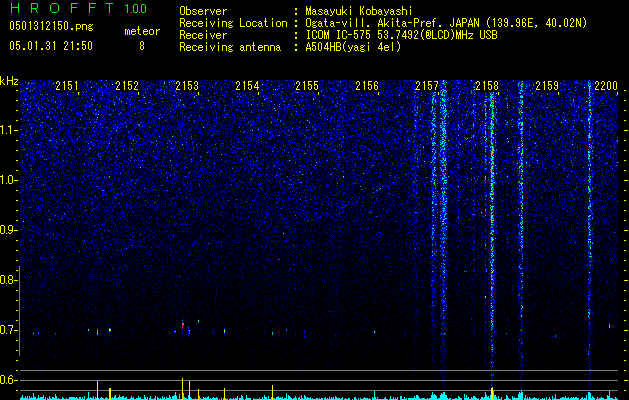This screenshot has width=629, height=400.
Task: Click the 2155 time marker
Action: click(307, 85)
